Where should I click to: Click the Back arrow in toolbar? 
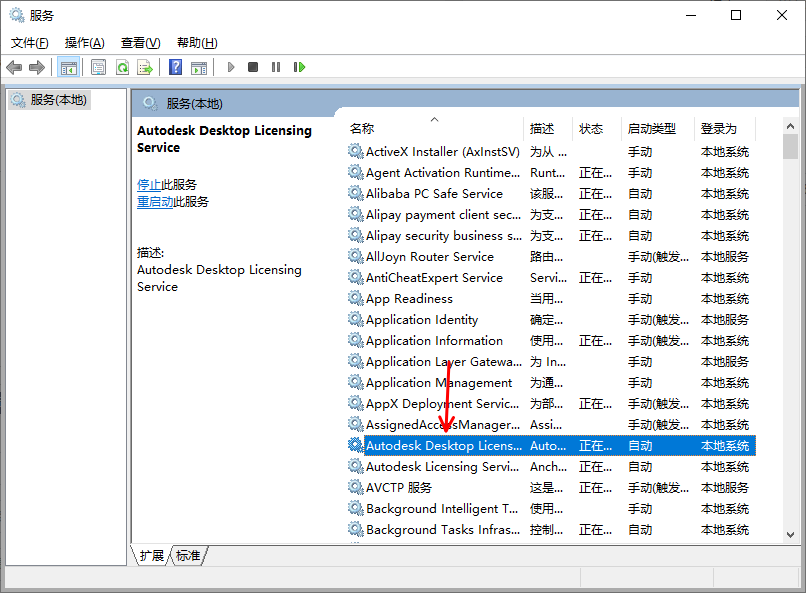[14, 67]
